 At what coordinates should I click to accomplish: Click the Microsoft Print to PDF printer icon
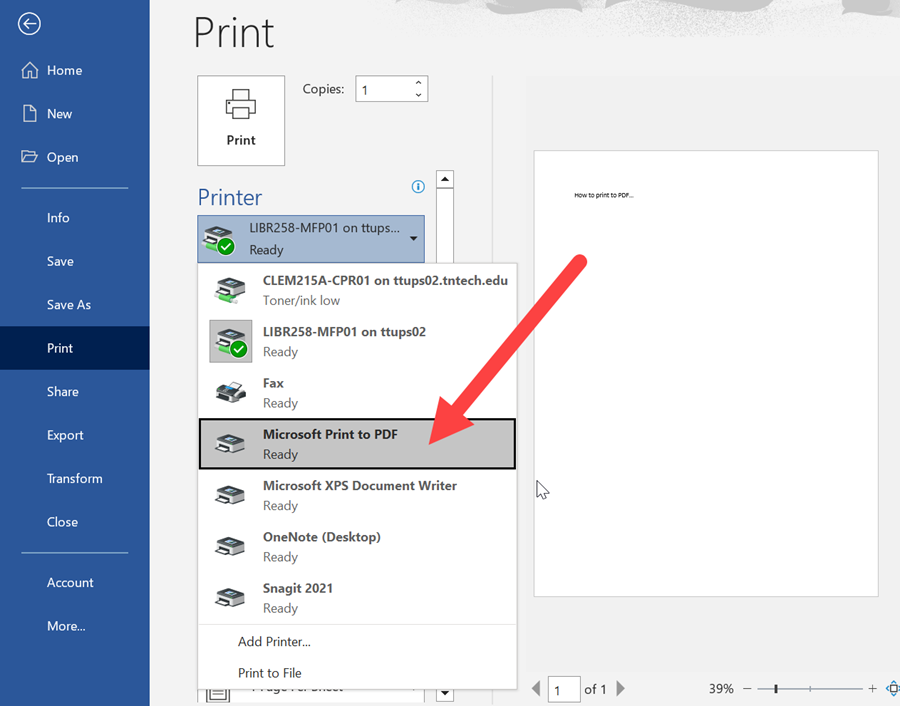pyautogui.click(x=230, y=443)
